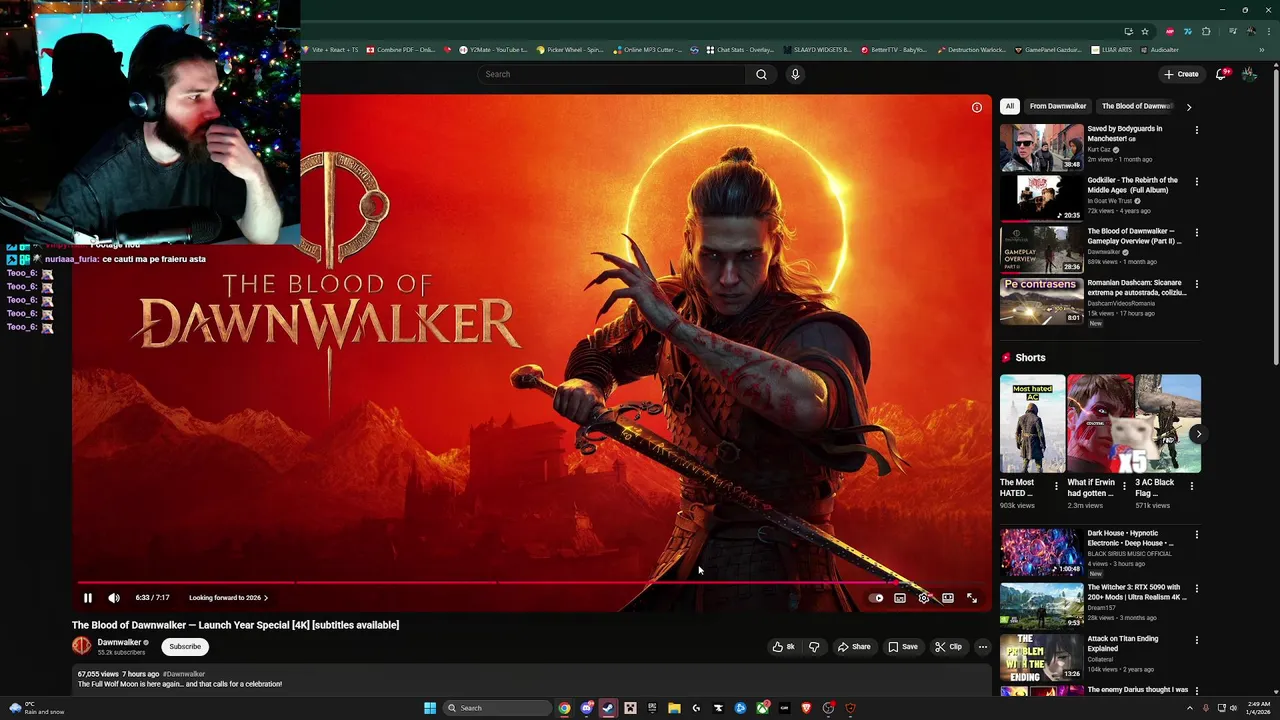
Task: Toggle the autoplay switch in the player
Action: click(877, 598)
